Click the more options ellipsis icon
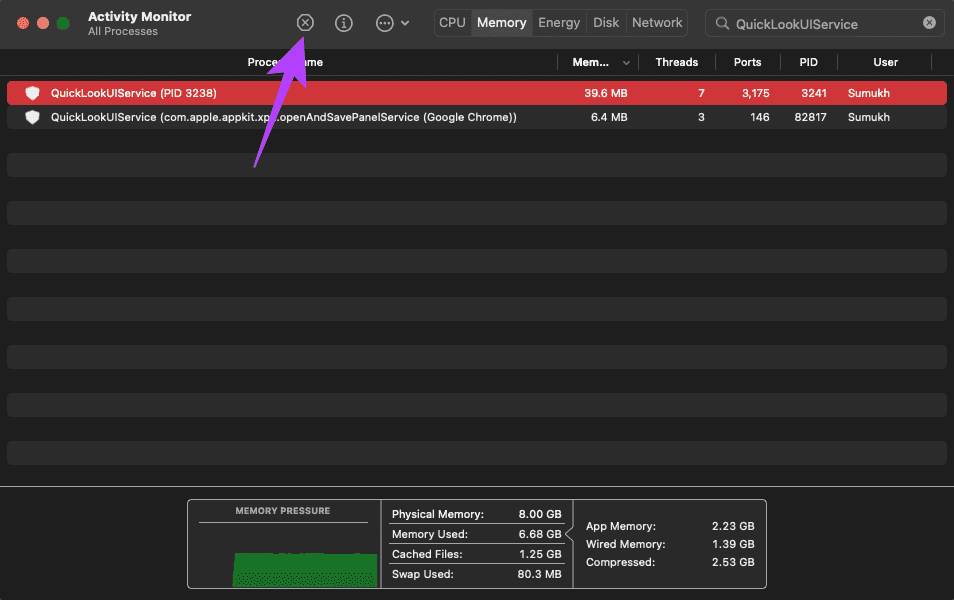The image size is (954, 600). point(385,23)
